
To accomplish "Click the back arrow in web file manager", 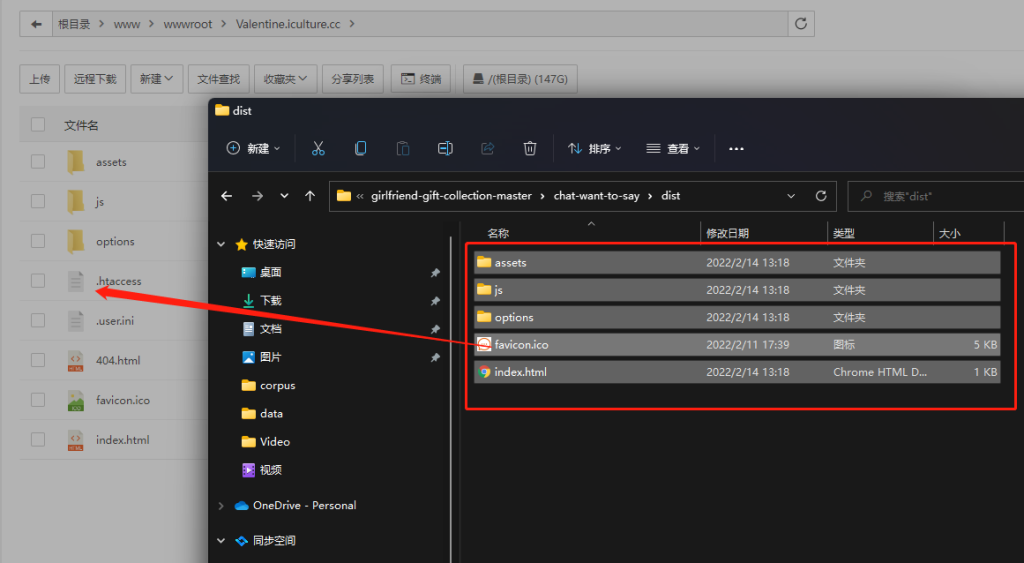I will 36,24.
